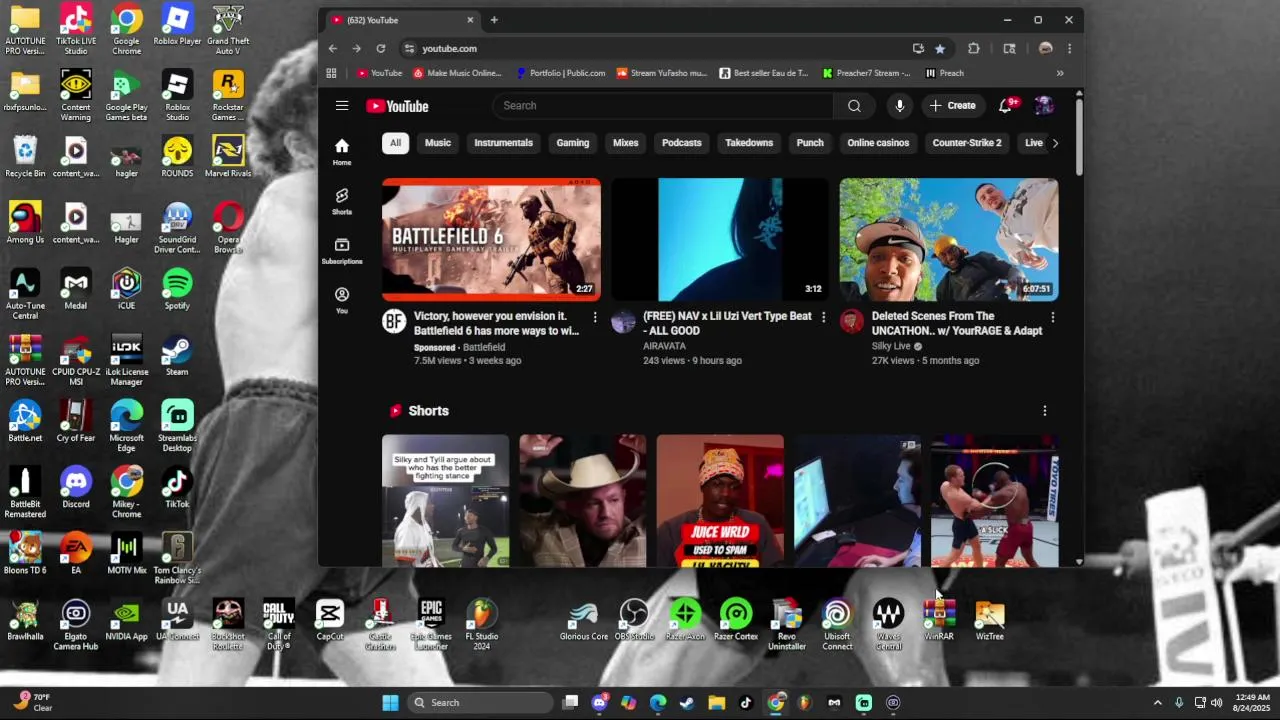
Task: Click the Windows taskbar Search box
Action: [480, 702]
